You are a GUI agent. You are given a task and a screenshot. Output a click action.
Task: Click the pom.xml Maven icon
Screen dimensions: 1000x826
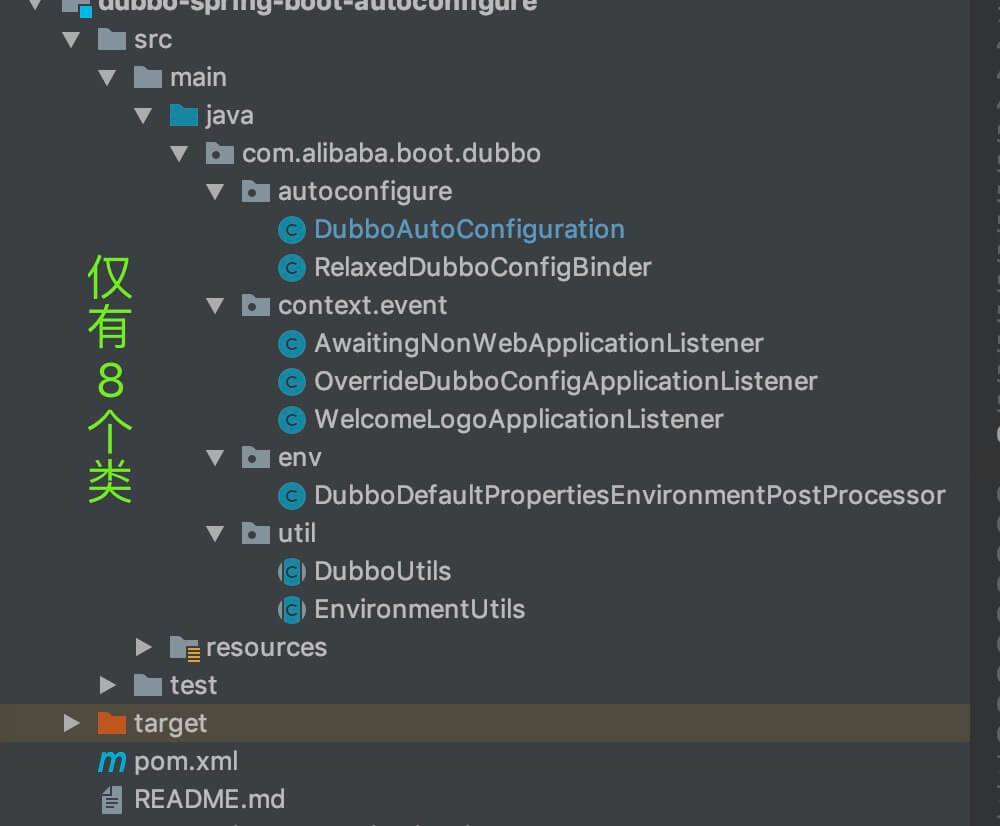[111, 762]
